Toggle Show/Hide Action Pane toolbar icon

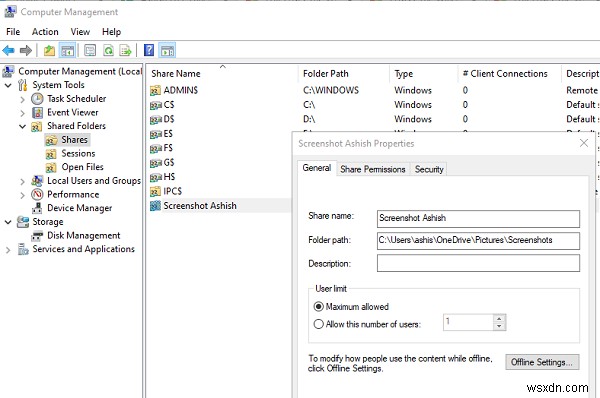click(x=168, y=50)
